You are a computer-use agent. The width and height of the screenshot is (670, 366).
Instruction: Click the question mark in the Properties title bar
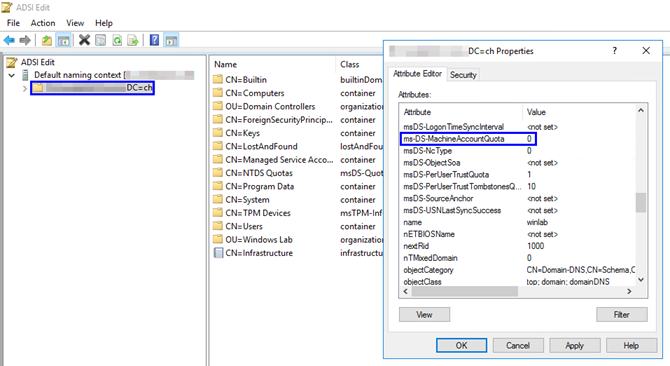coord(614,51)
